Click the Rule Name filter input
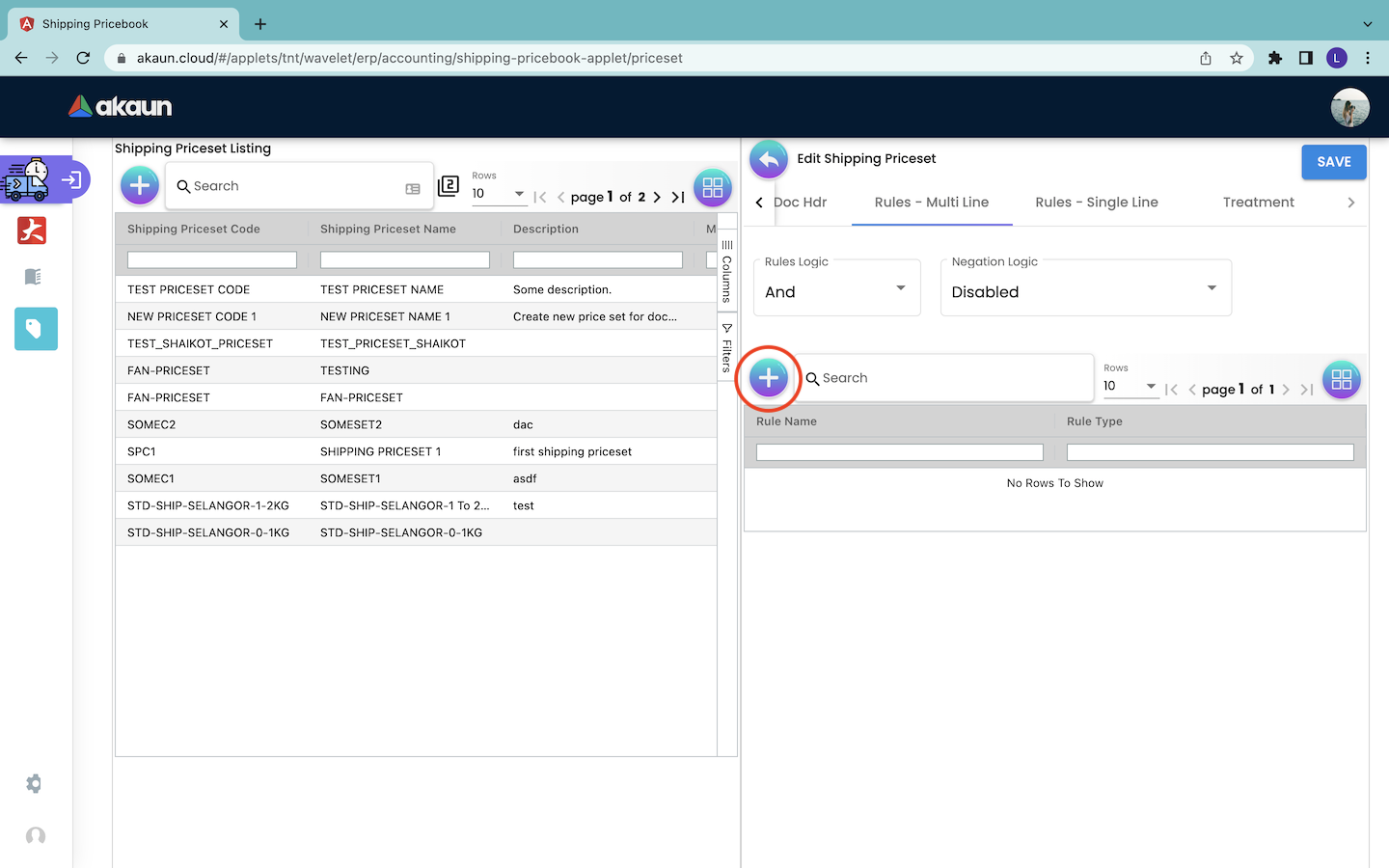 coord(899,452)
